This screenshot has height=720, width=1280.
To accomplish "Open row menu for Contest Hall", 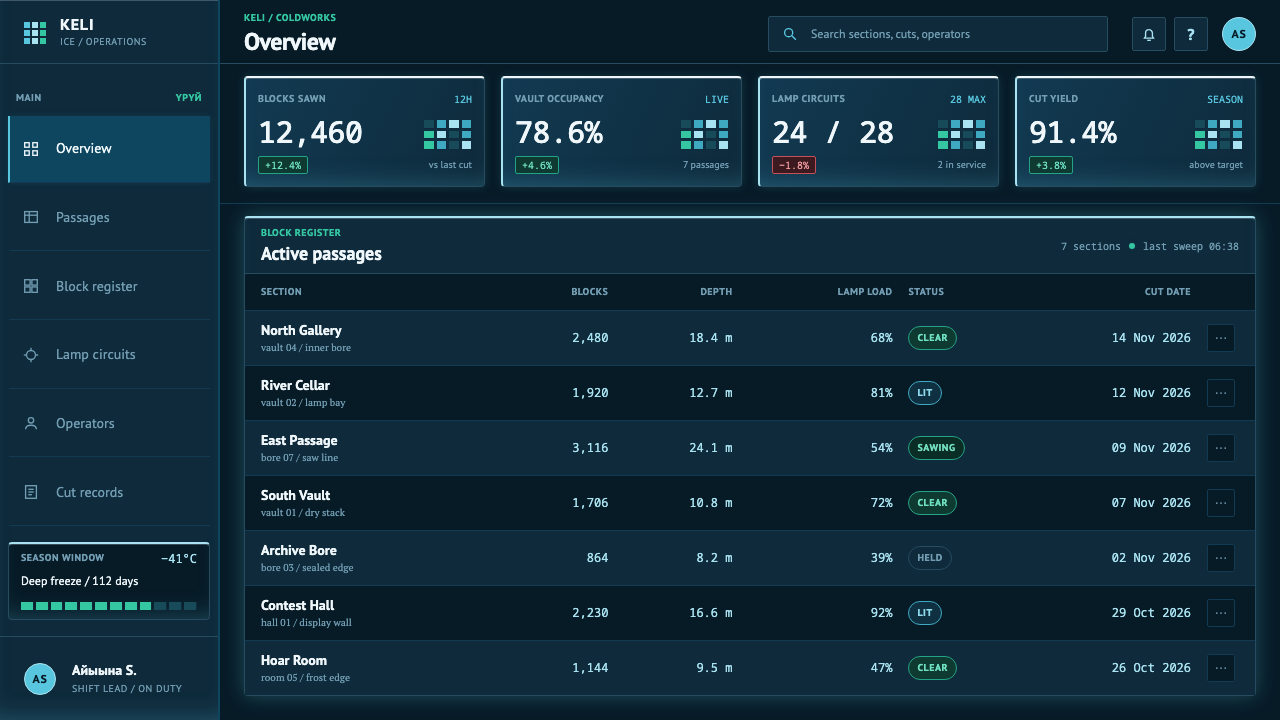I will 1221,613.
